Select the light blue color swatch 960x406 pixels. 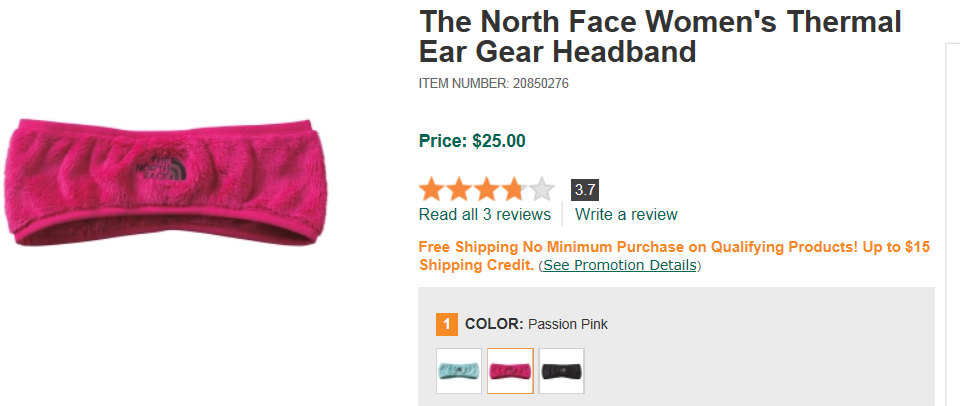coord(459,371)
